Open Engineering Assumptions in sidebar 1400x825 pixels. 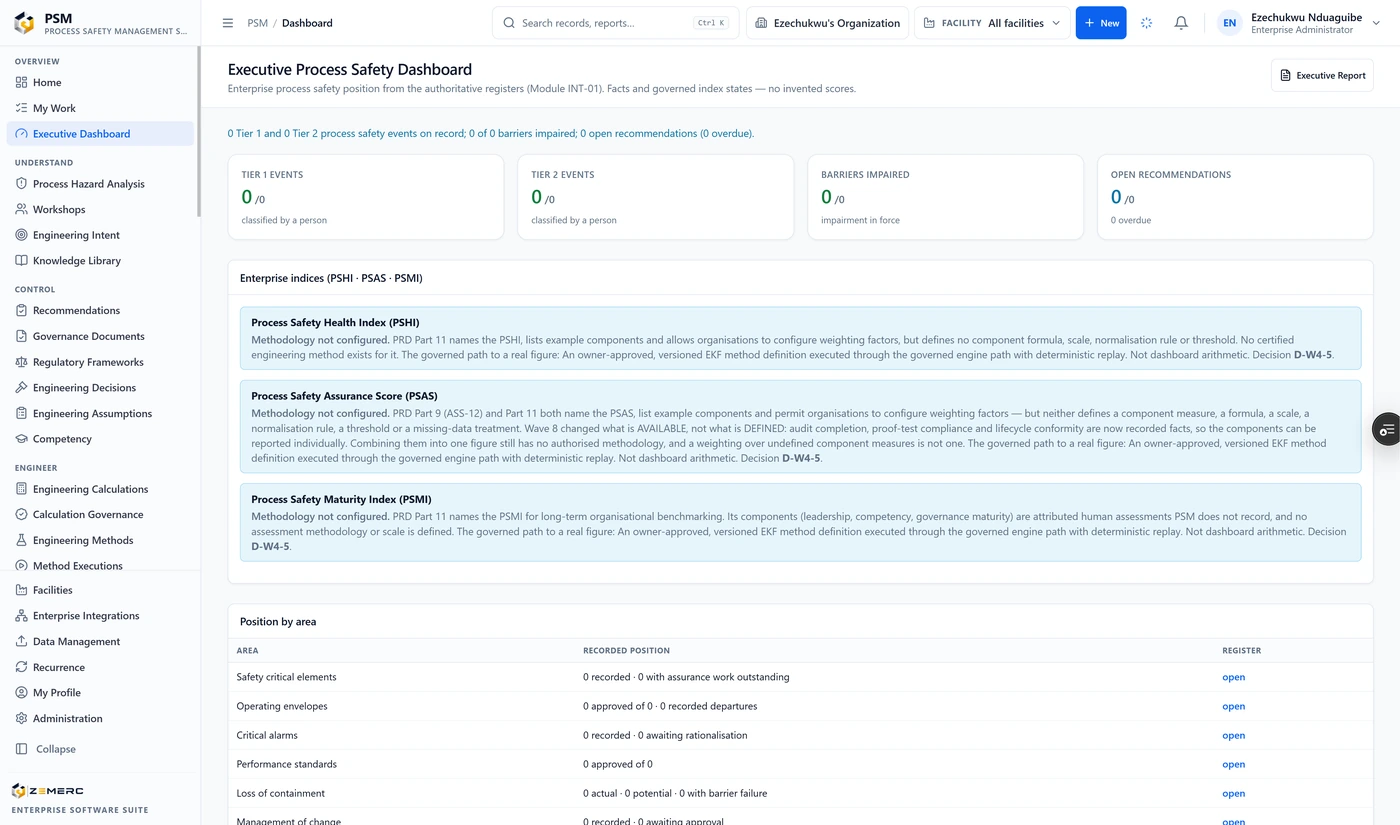pos(100,413)
